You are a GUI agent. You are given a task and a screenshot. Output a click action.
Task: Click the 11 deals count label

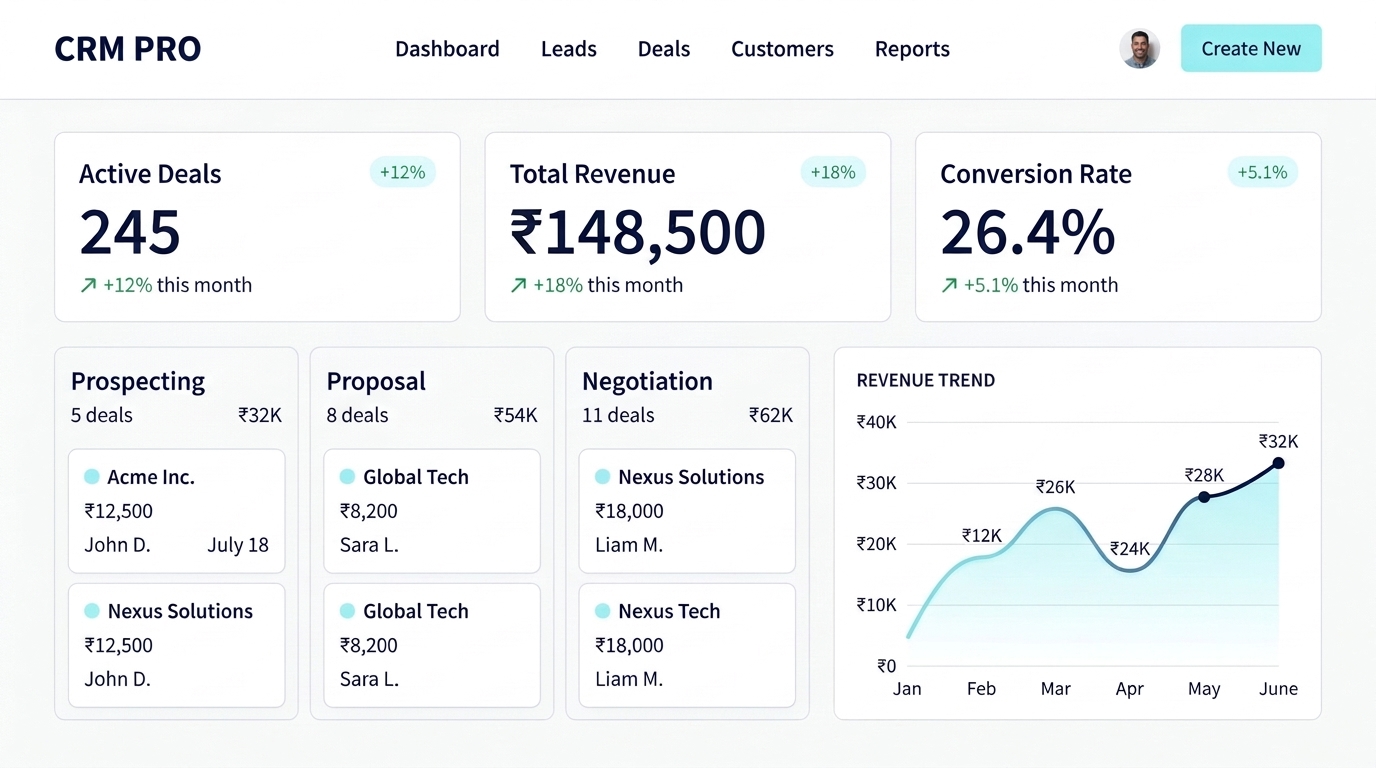click(618, 415)
